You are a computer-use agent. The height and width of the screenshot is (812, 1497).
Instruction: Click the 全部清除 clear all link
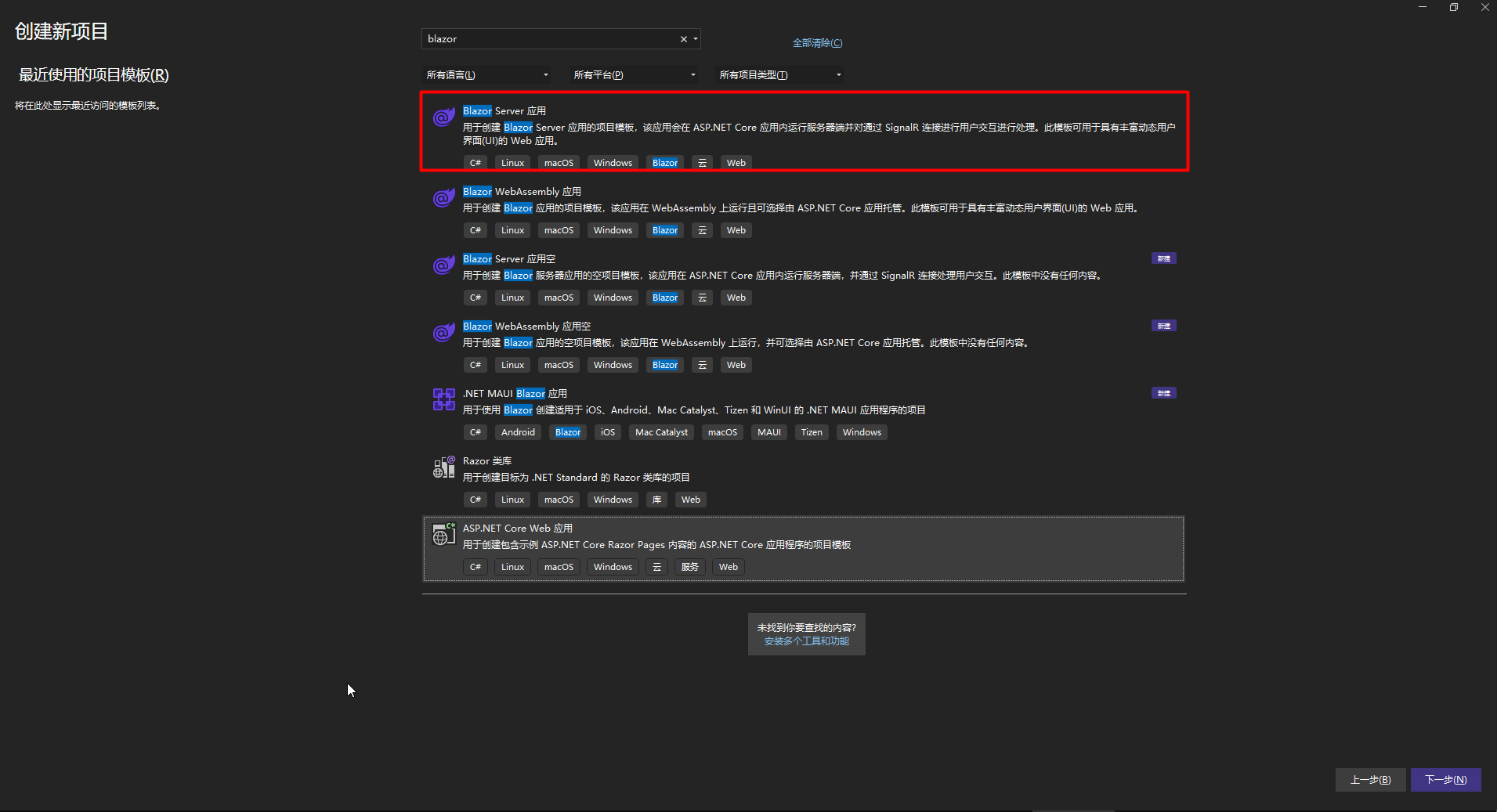coord(817,43)
